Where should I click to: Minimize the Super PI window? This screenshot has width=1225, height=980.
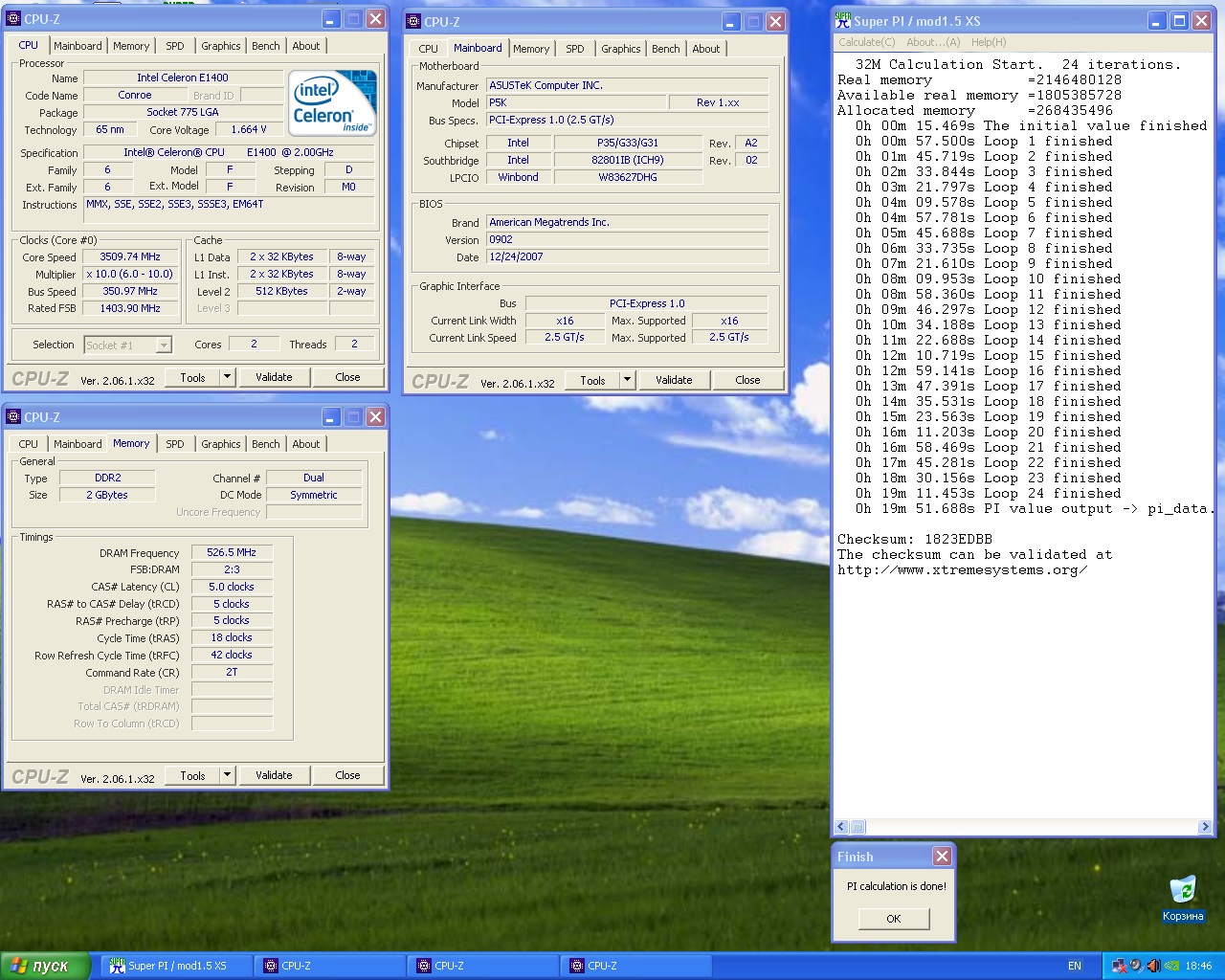coord(1157,20)
